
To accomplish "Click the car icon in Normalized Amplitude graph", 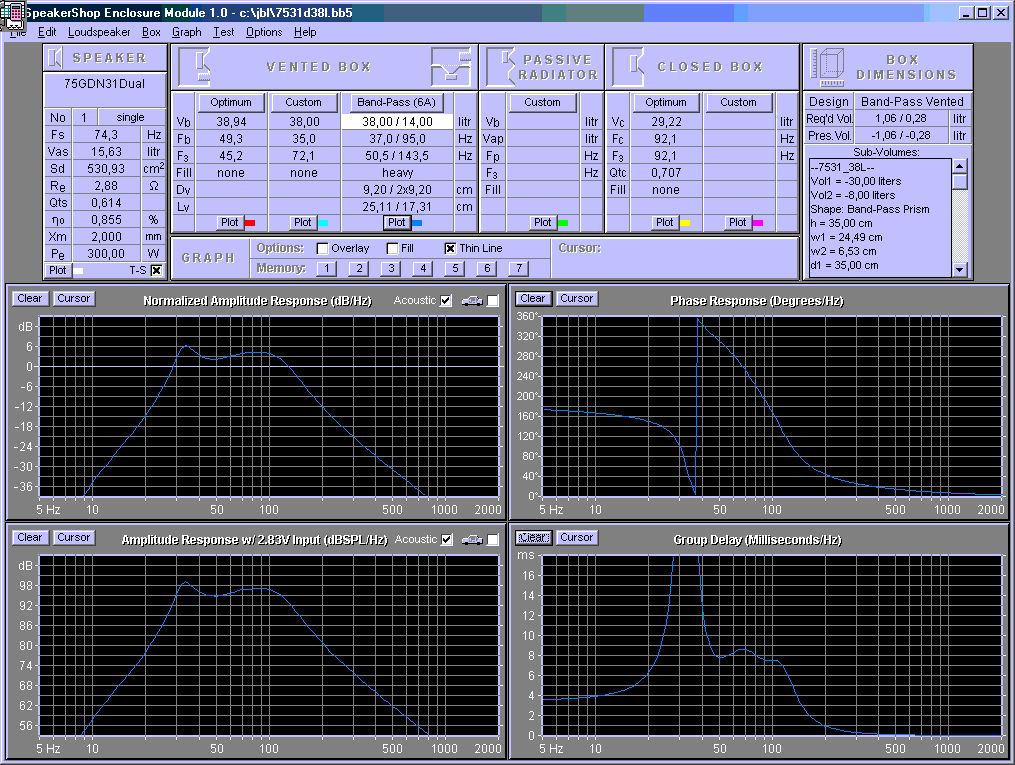I will pos(472,300).
